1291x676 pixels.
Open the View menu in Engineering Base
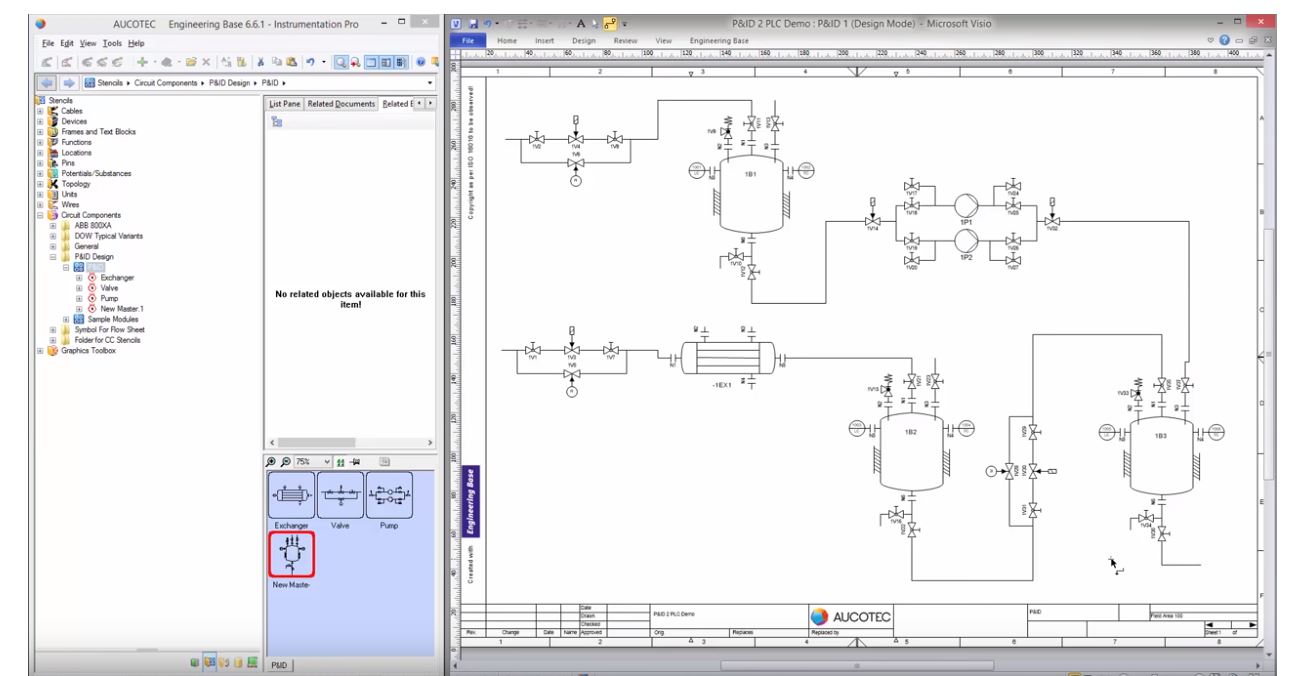click(x=90, y=43)
